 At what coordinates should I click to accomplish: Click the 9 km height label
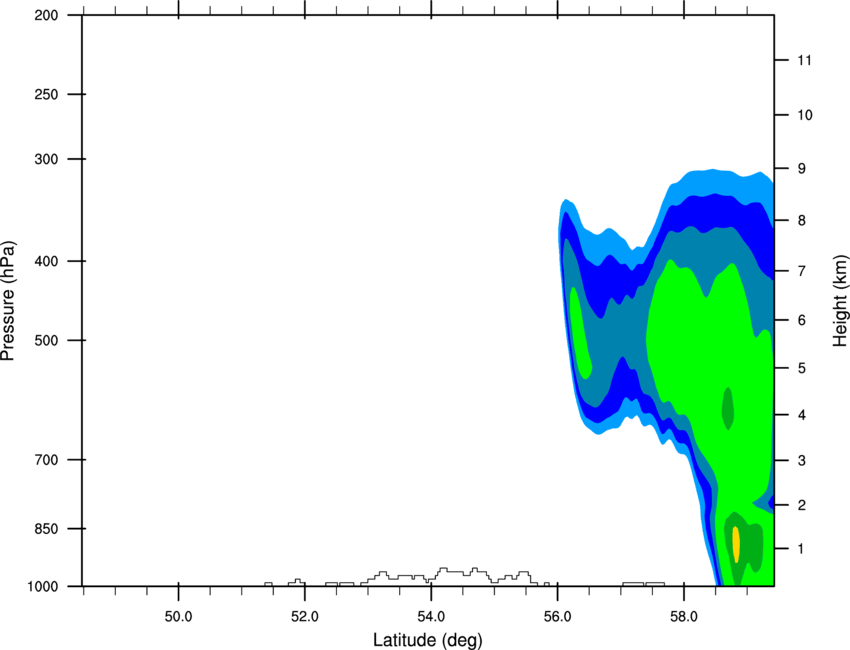point(802,169)
